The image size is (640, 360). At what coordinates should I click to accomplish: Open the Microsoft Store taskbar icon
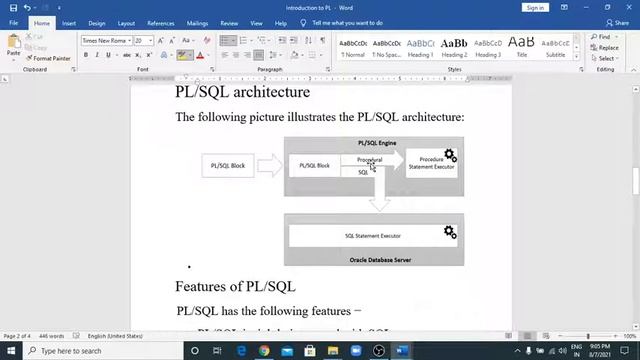[x=310, y=351]
